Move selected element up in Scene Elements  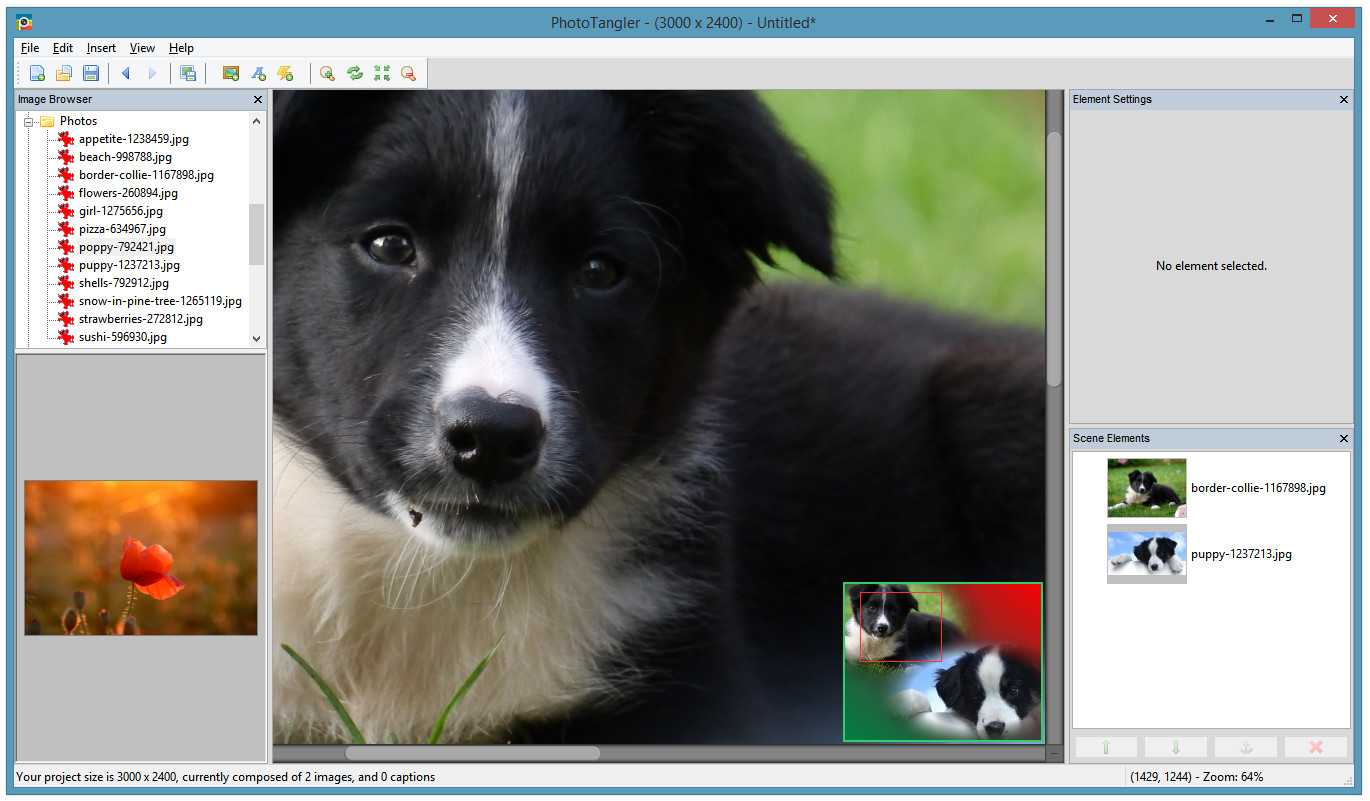(1105, 746)
